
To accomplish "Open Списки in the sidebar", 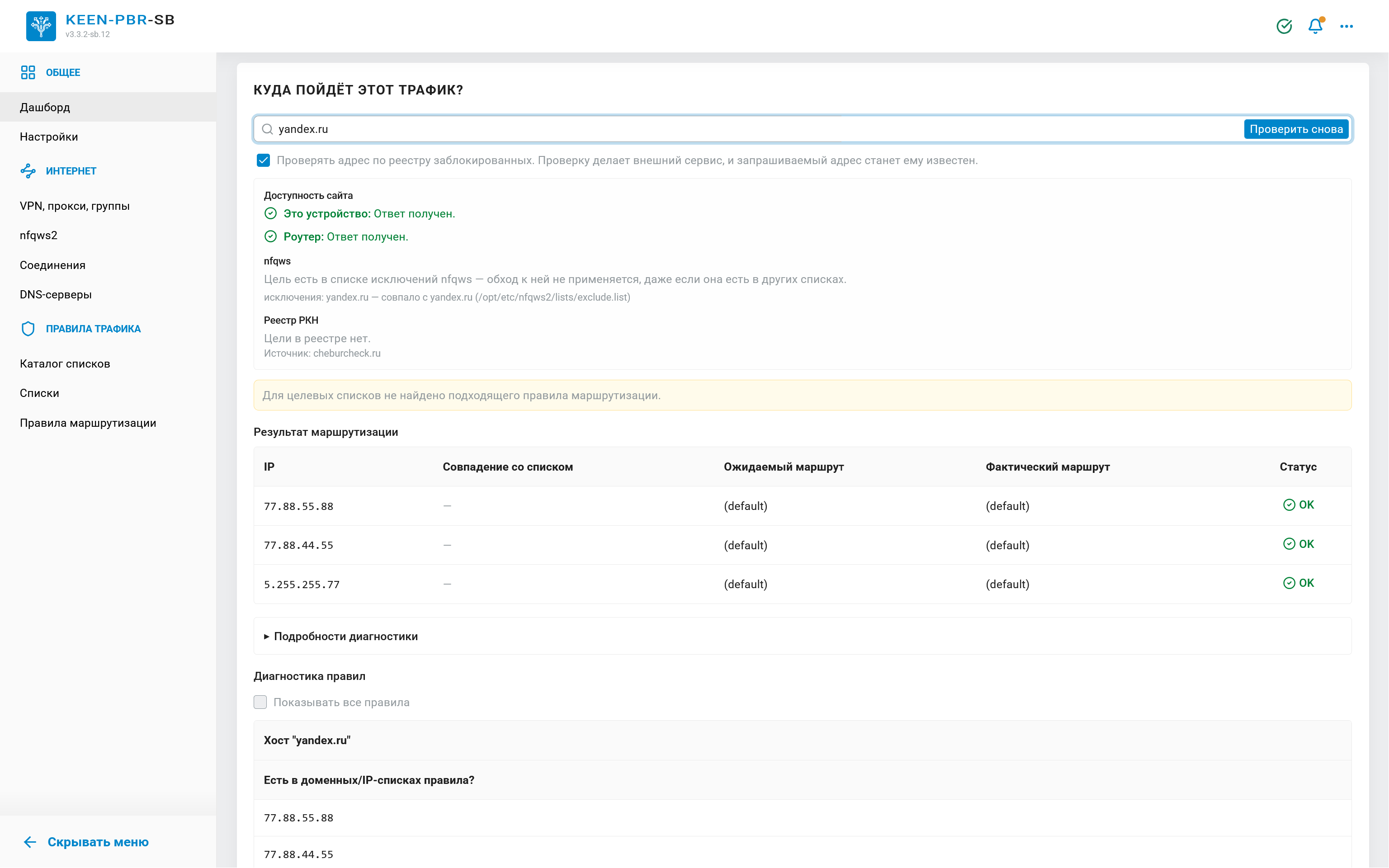I will coord(108,393).
